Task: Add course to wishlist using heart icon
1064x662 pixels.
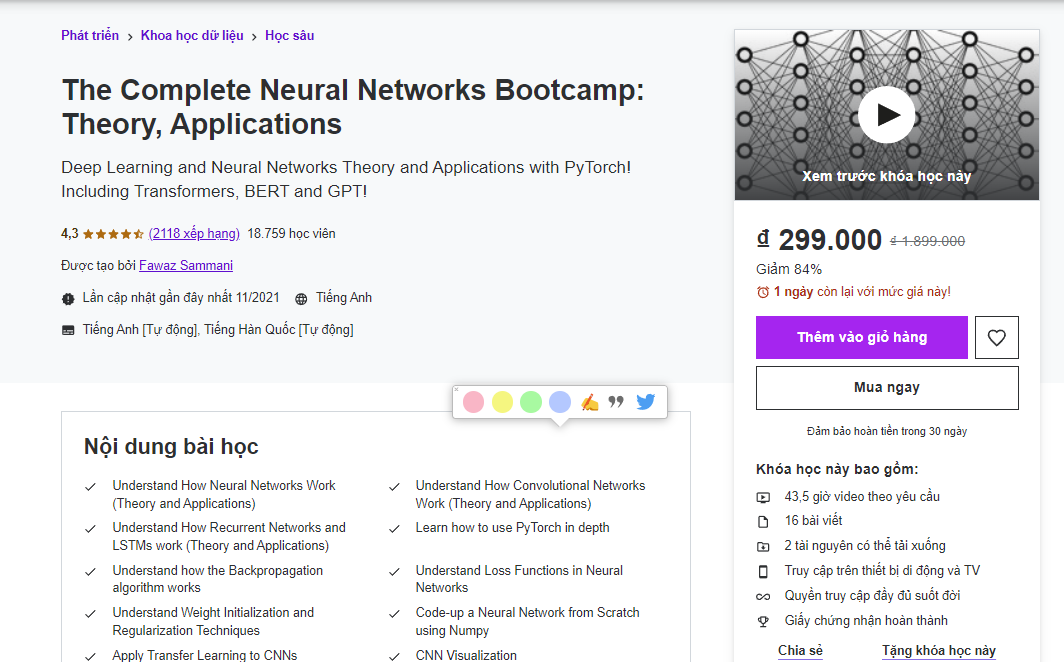Action: point(996,337)
